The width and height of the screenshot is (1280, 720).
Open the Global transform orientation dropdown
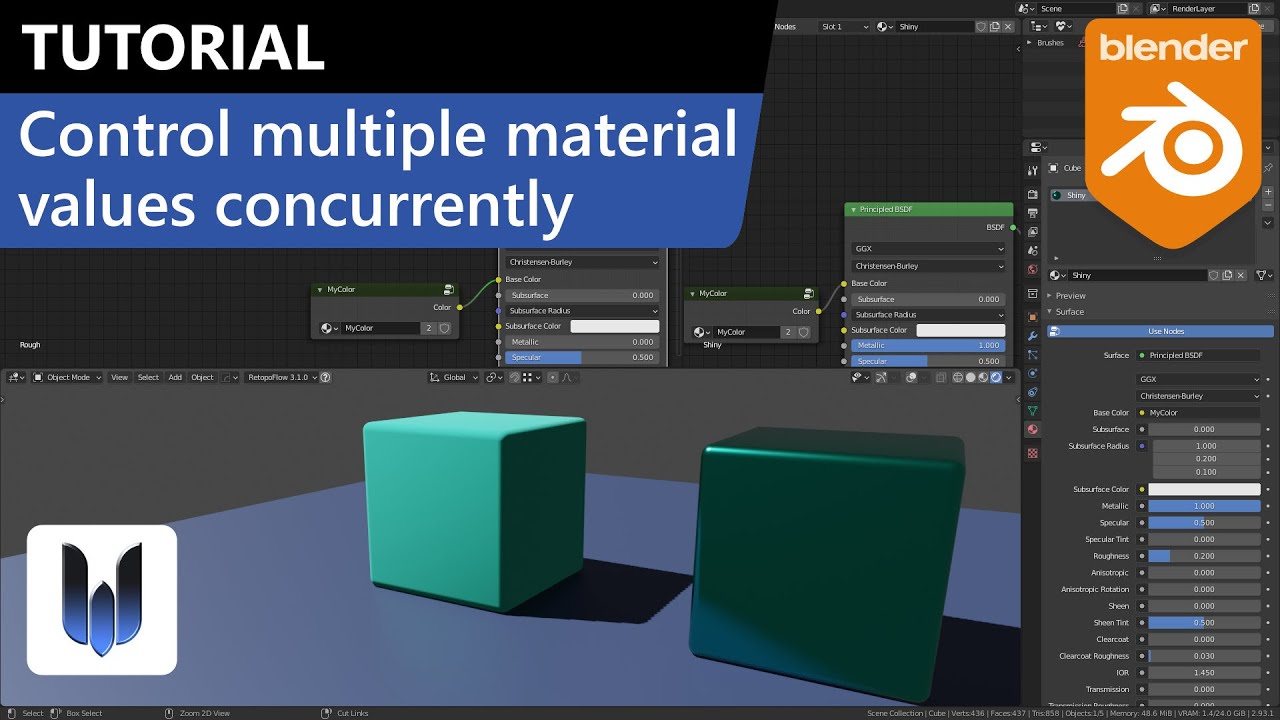tap(454, 377)
